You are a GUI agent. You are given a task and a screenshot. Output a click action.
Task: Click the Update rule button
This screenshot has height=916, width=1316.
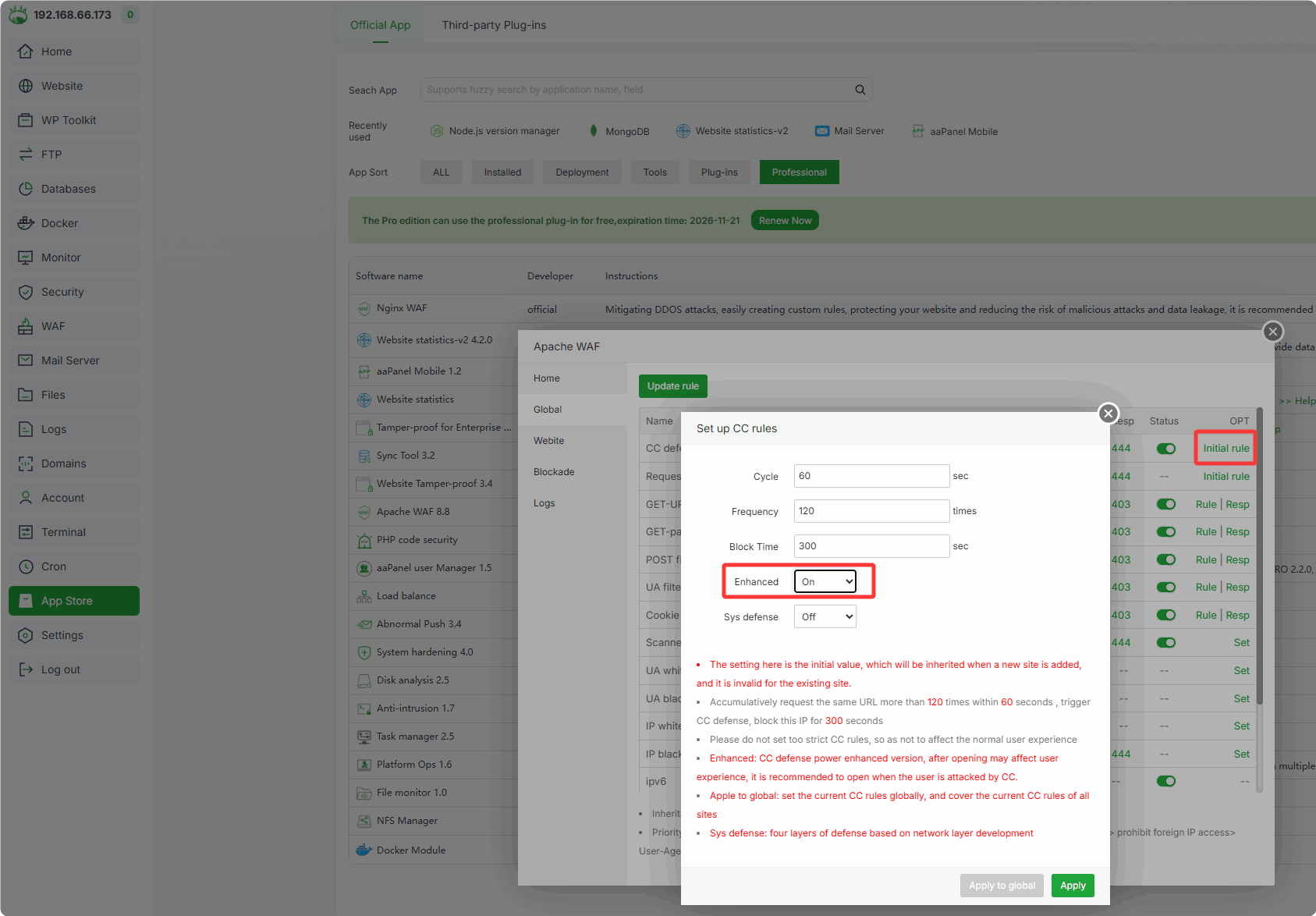pyautogui.click(x=673, y=386)
